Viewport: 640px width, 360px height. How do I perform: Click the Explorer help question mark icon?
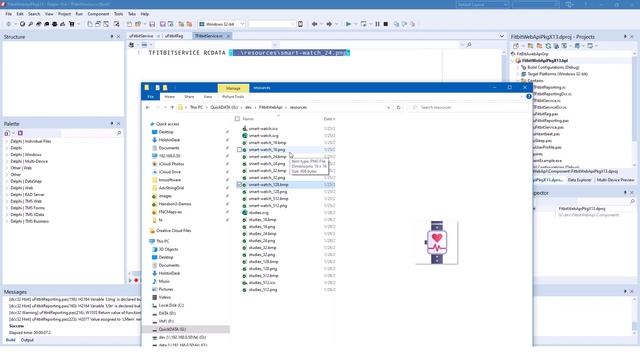coord(529,97)
